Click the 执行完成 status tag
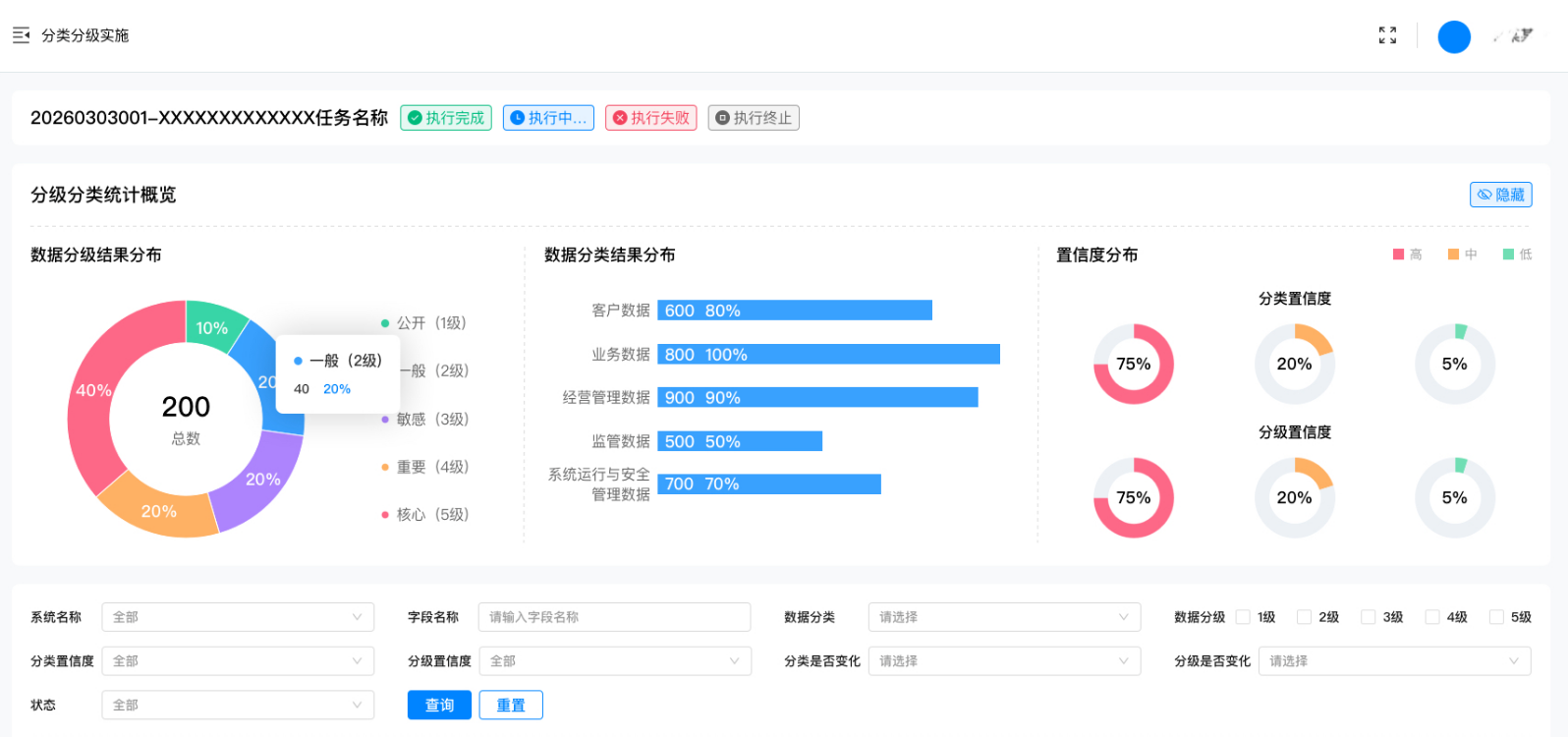This screenshot has width=1568, height=737. coord(446,118)
